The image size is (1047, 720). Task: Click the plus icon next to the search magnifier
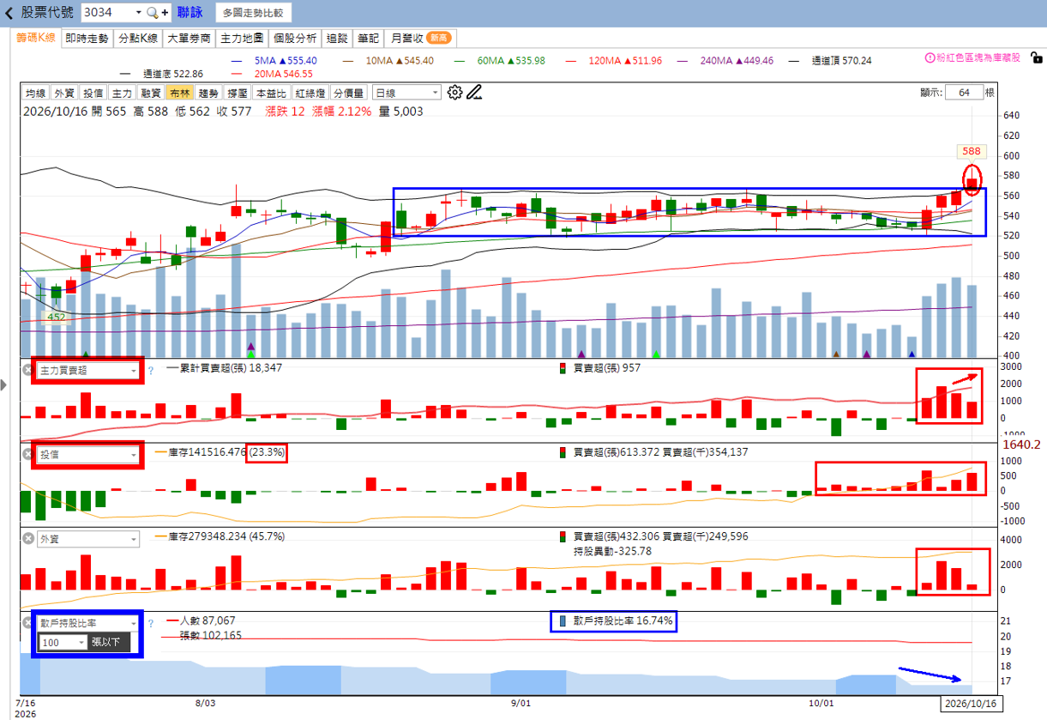165,13
